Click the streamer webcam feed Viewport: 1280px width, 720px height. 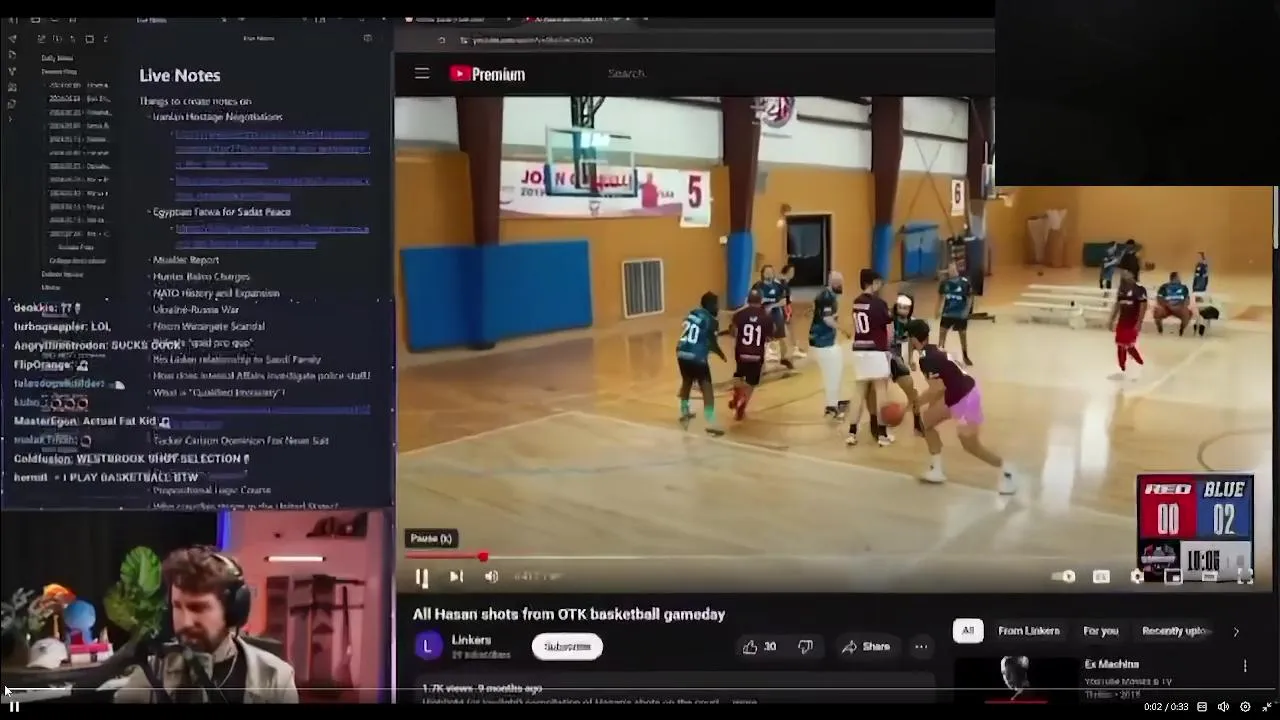pyautogui.click(x=197, y=607)
